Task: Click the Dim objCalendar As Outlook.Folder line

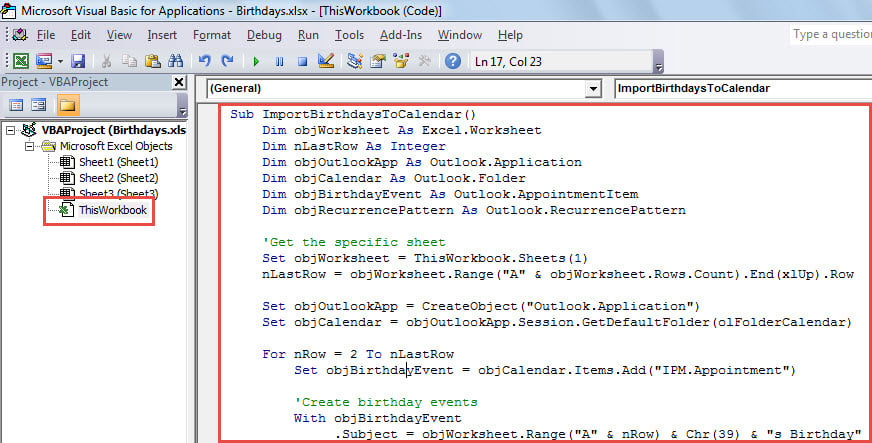Action: pyautogui.click(x=394, y=178)
